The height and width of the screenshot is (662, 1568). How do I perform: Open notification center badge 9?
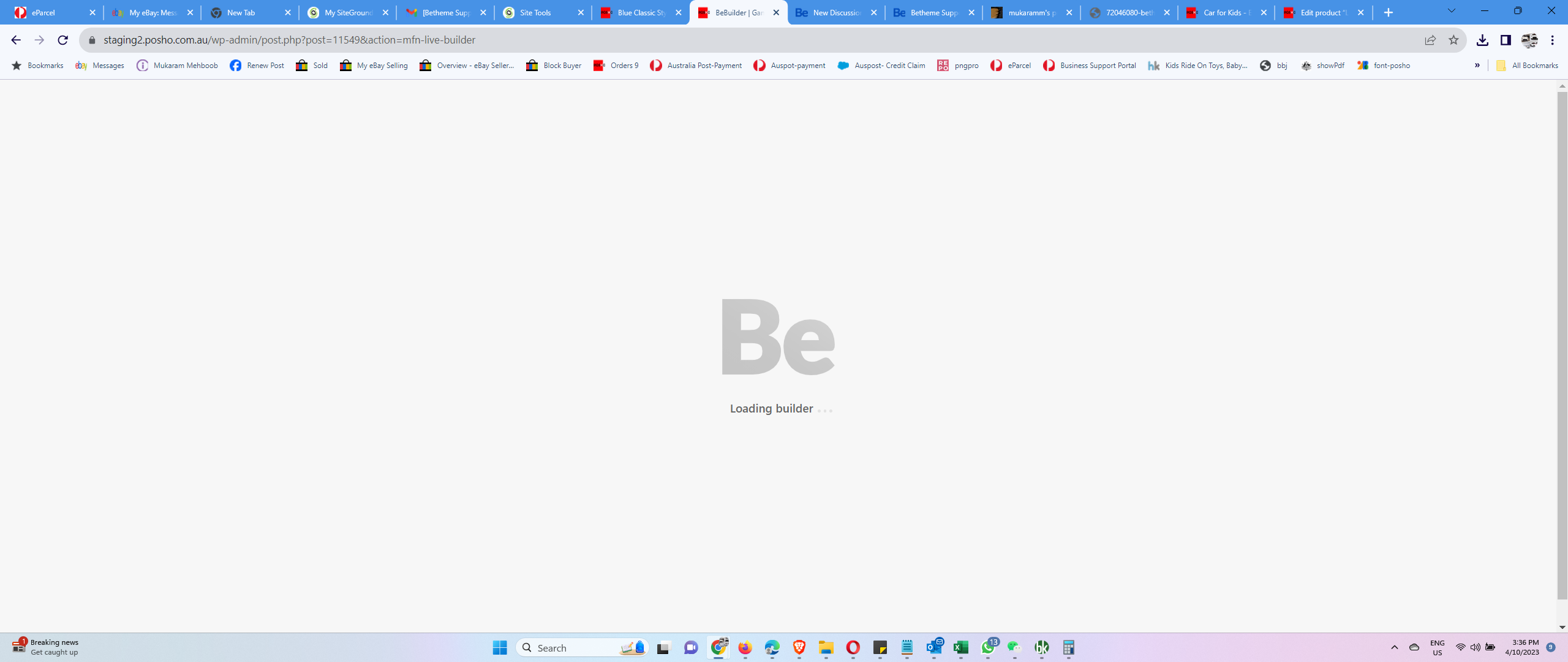click(x=1551, y=647)
